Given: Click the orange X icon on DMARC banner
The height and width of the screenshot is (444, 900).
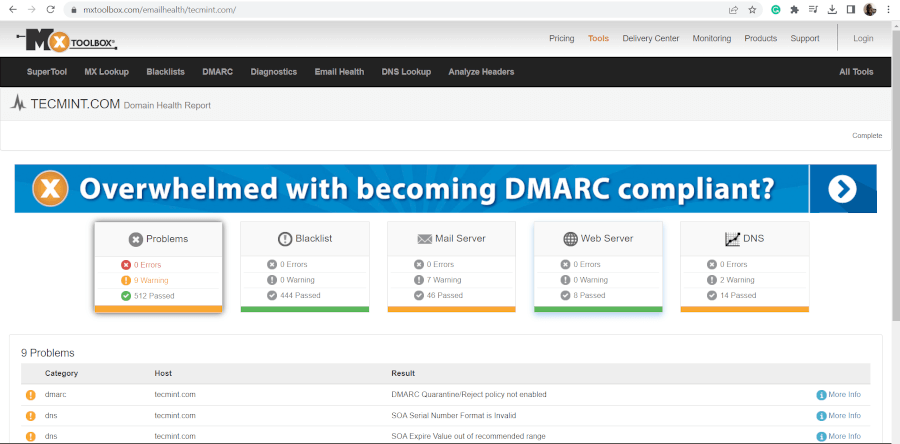Looking at the screenshot, I should pyautogui.click(x=51, y=189).
